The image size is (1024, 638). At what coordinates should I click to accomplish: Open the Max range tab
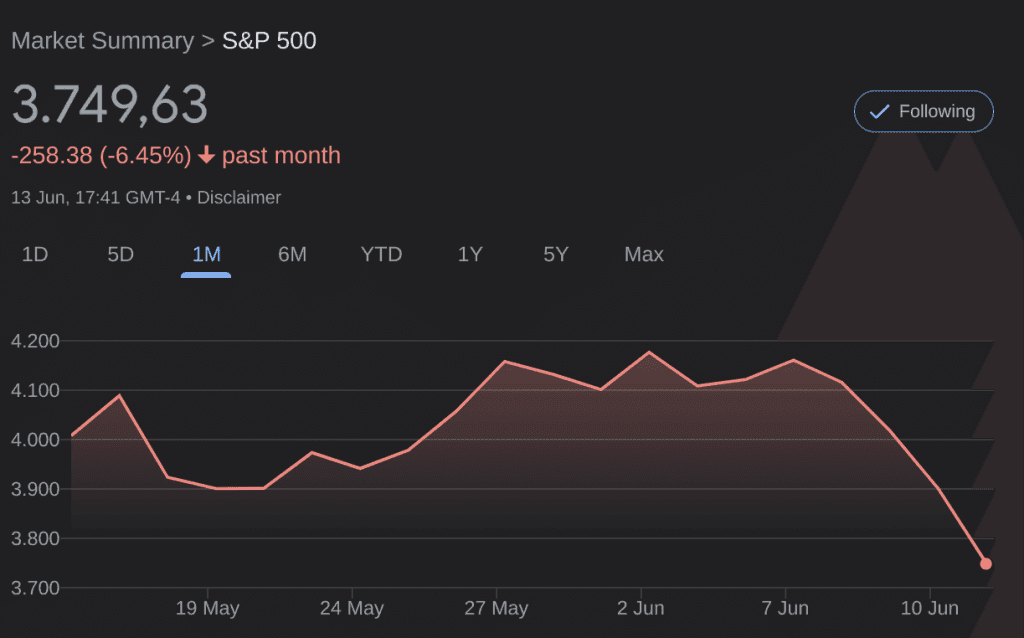[x=644, y=255]
